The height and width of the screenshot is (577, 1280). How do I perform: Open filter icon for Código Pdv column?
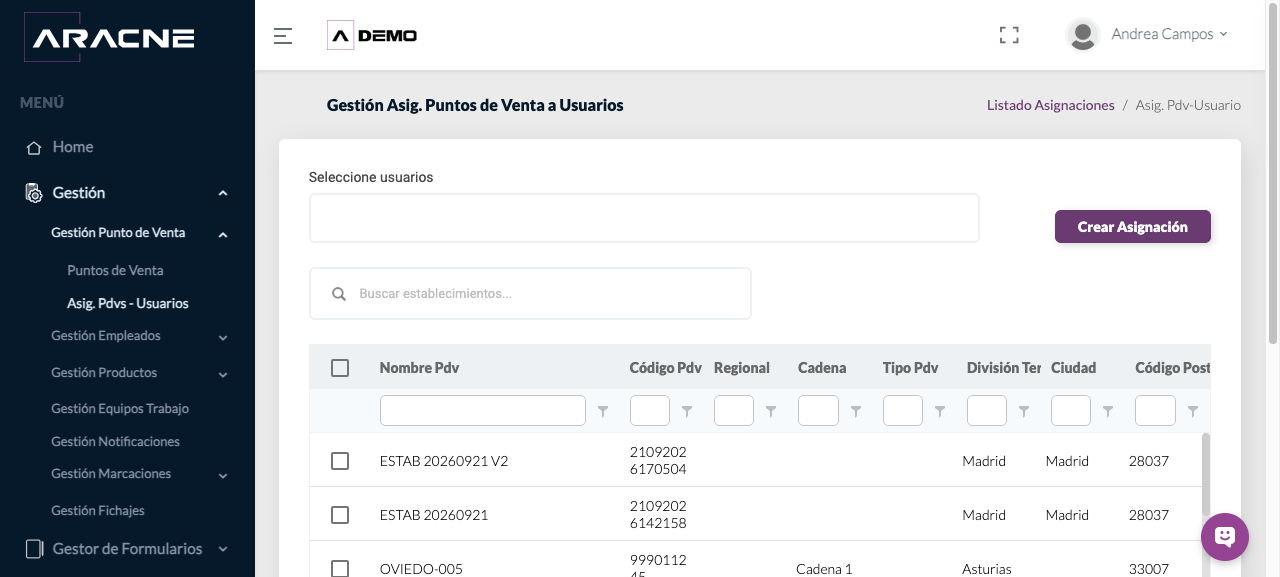[x=687, y=411]
